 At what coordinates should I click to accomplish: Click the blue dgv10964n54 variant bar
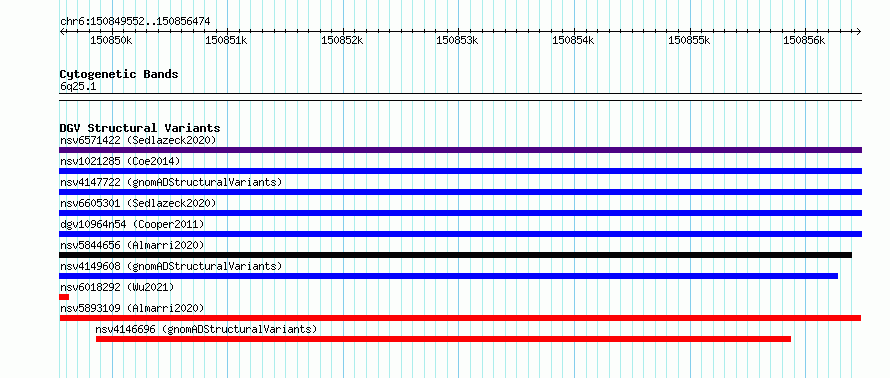460,234
